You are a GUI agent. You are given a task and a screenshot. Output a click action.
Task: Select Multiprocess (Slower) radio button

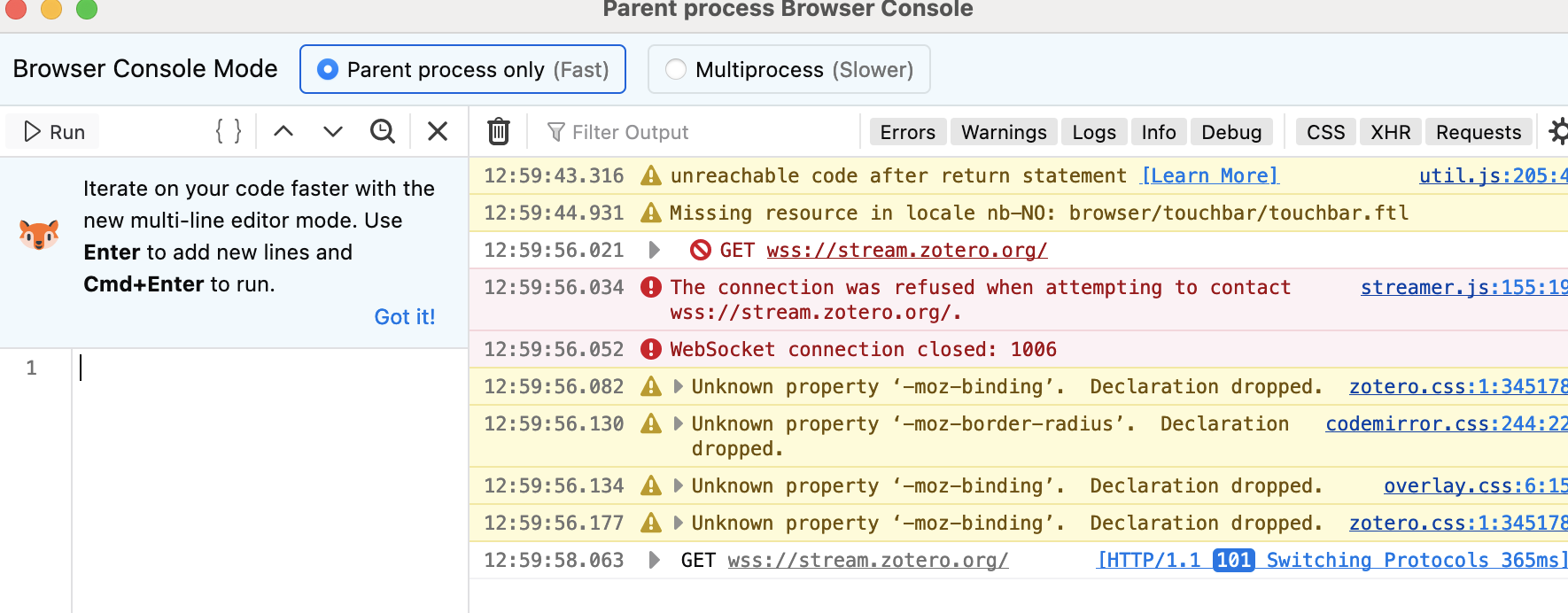click(789, 69)
